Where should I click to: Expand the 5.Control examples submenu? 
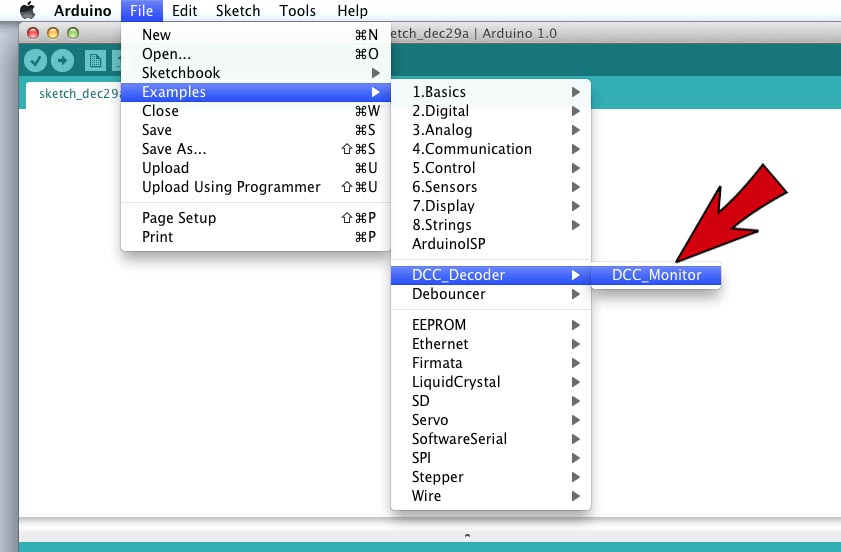click(491, 168)
